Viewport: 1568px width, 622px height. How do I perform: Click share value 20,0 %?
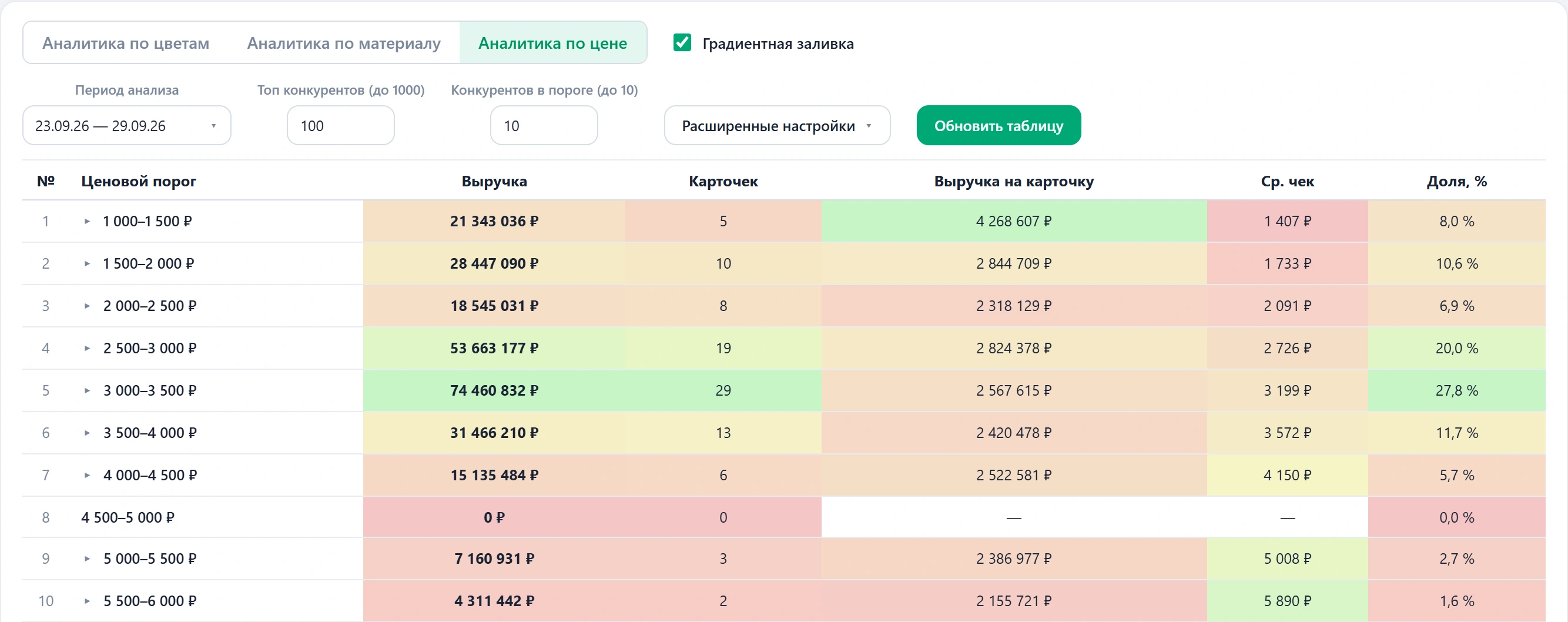[x=1456, y=348]
